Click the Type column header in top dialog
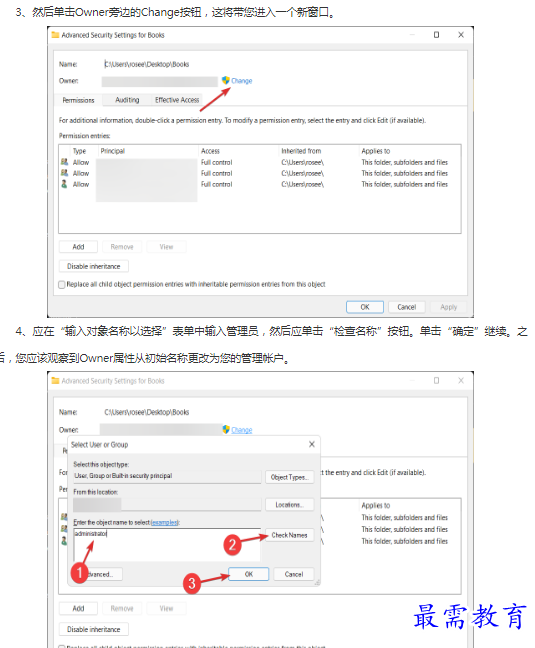 79,151
